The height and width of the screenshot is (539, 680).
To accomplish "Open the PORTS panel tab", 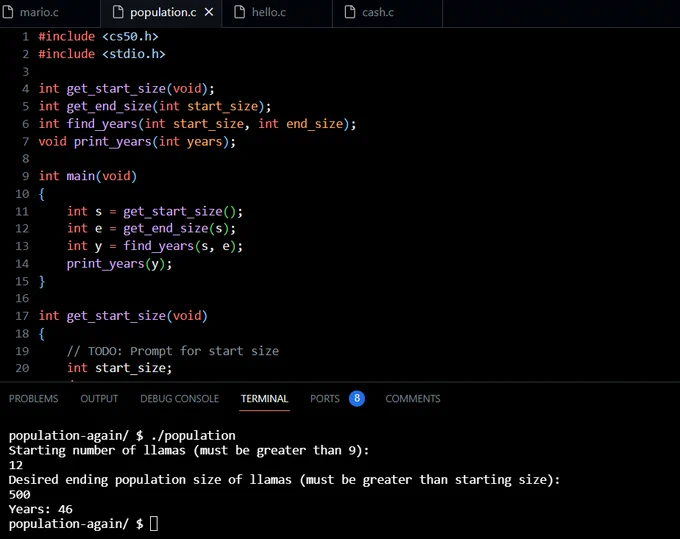I will coord(324,399).
